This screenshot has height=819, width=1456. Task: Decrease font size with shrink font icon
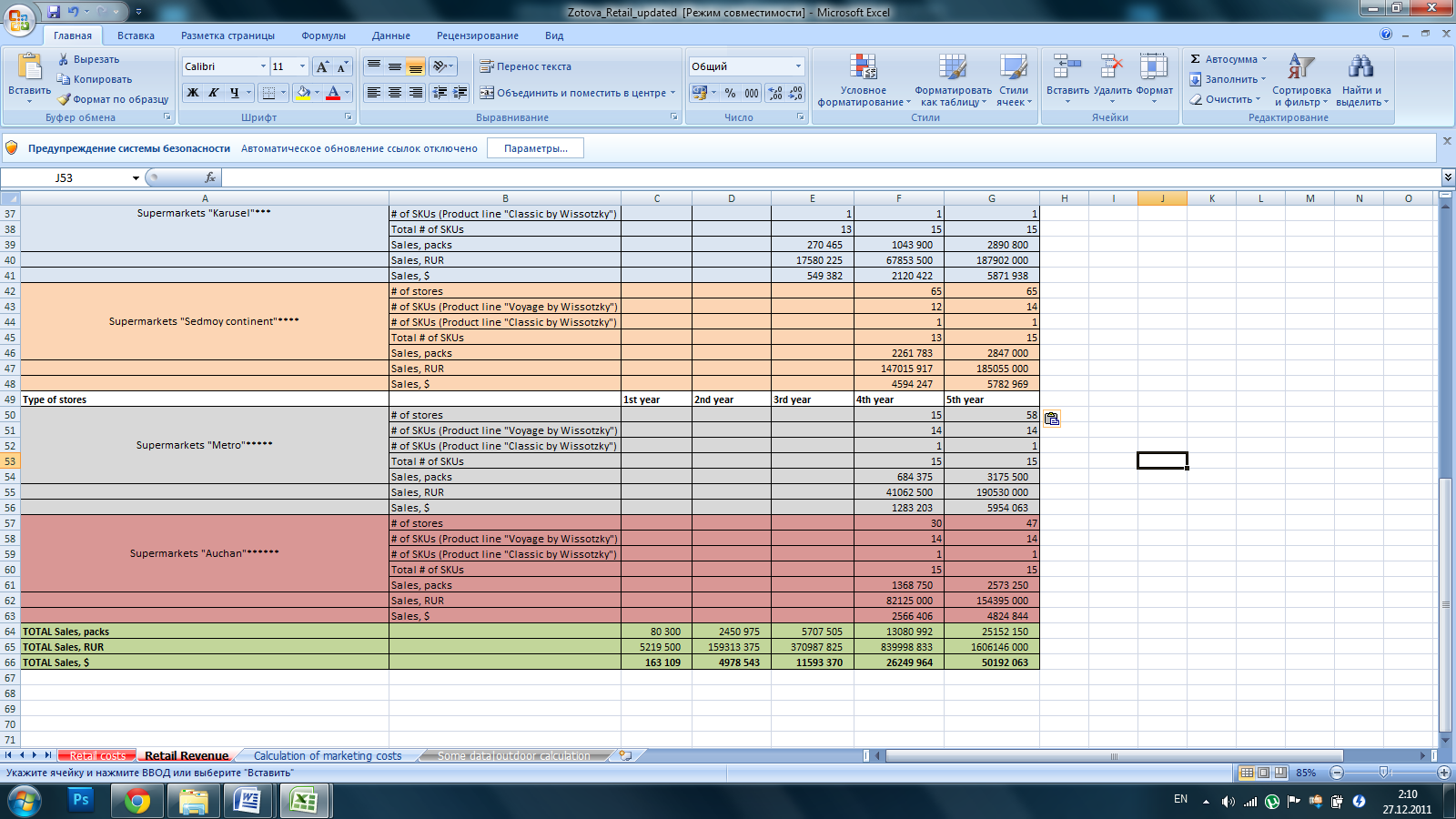[x=342, y=66]
